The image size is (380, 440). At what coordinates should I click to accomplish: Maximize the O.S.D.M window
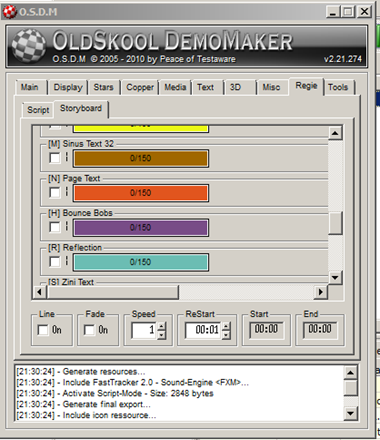click(348, 12)
